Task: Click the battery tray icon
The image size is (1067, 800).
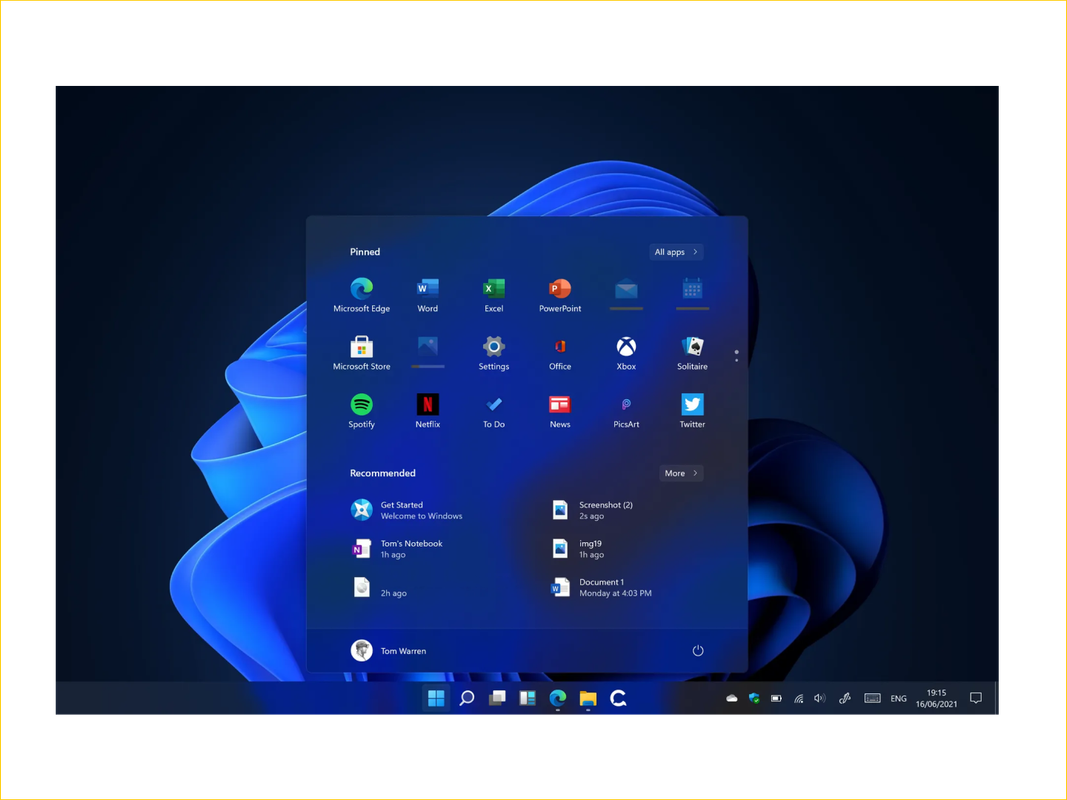Action: pos(776,698)
